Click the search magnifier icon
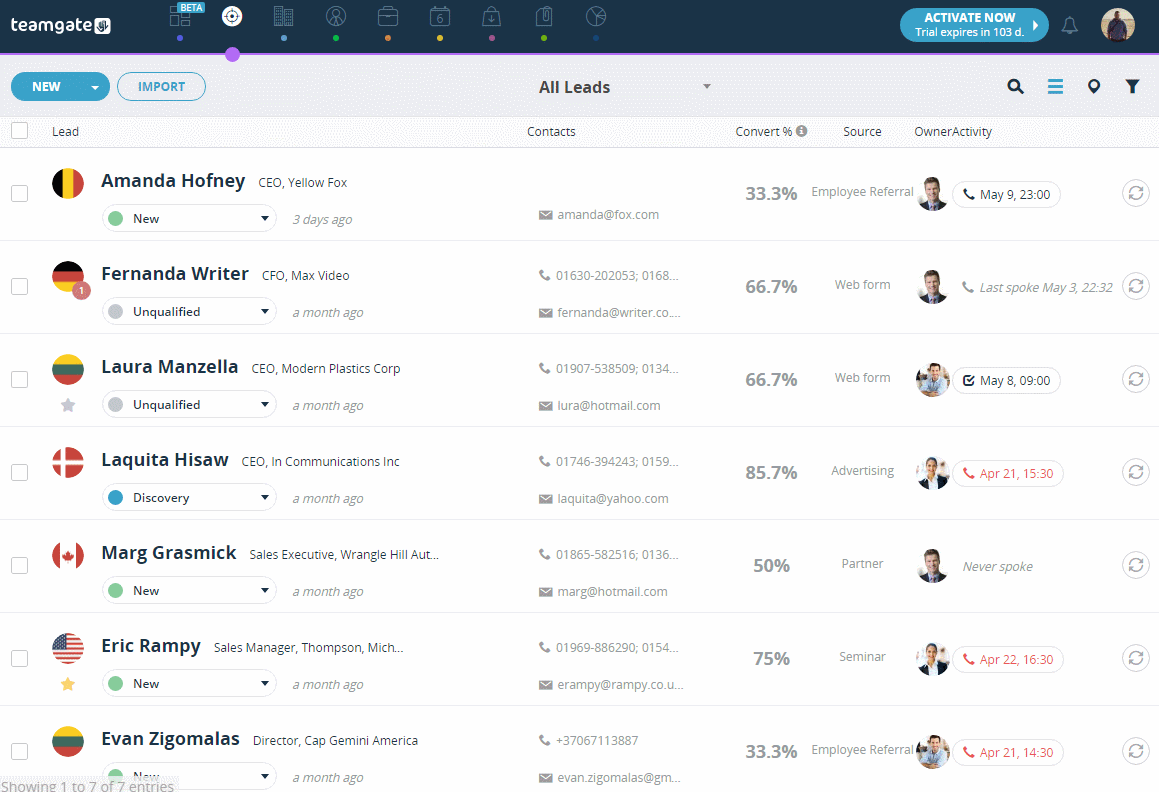This screenshot has width=1159, height=792. point(1016,87)
